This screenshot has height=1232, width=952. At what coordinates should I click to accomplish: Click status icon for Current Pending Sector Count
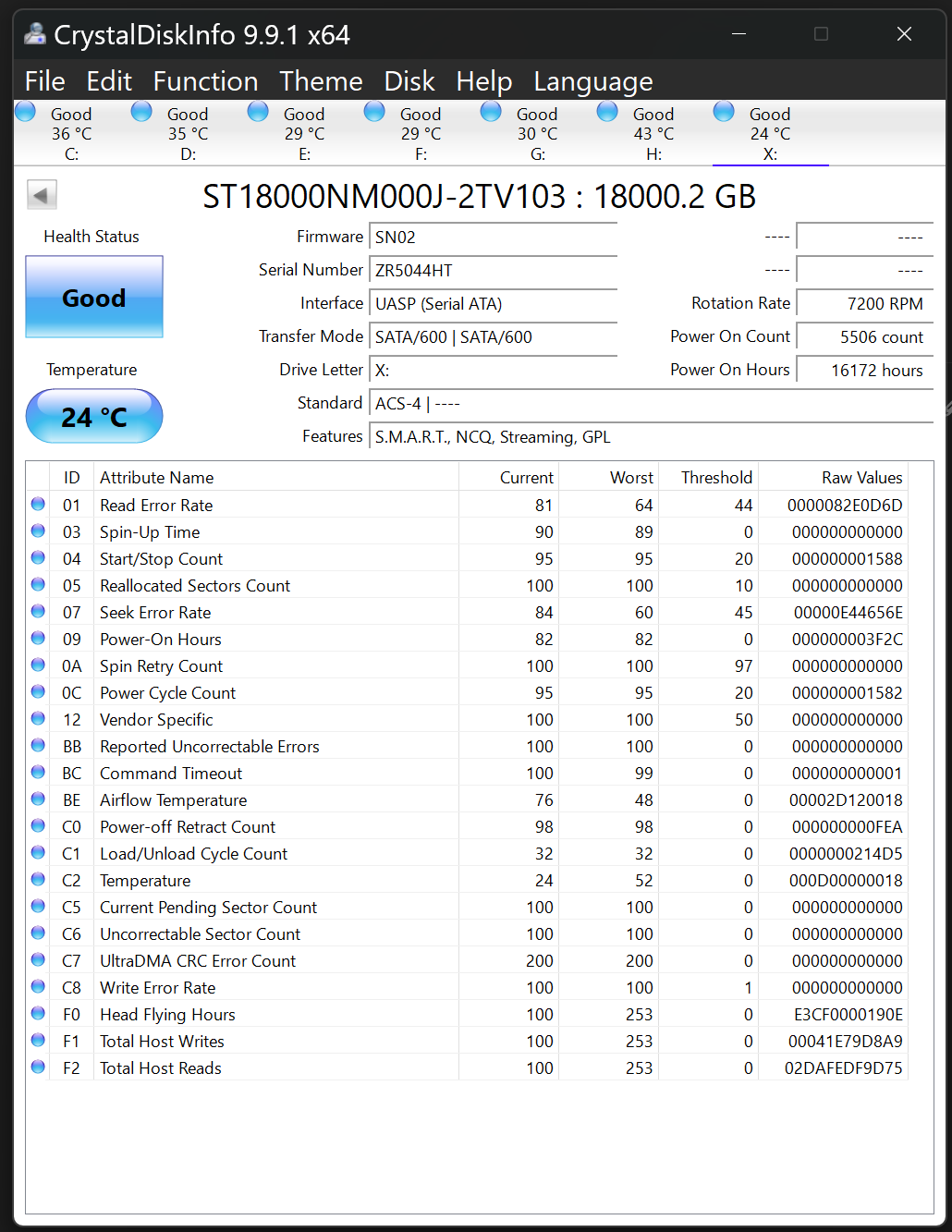coord(38,906)
